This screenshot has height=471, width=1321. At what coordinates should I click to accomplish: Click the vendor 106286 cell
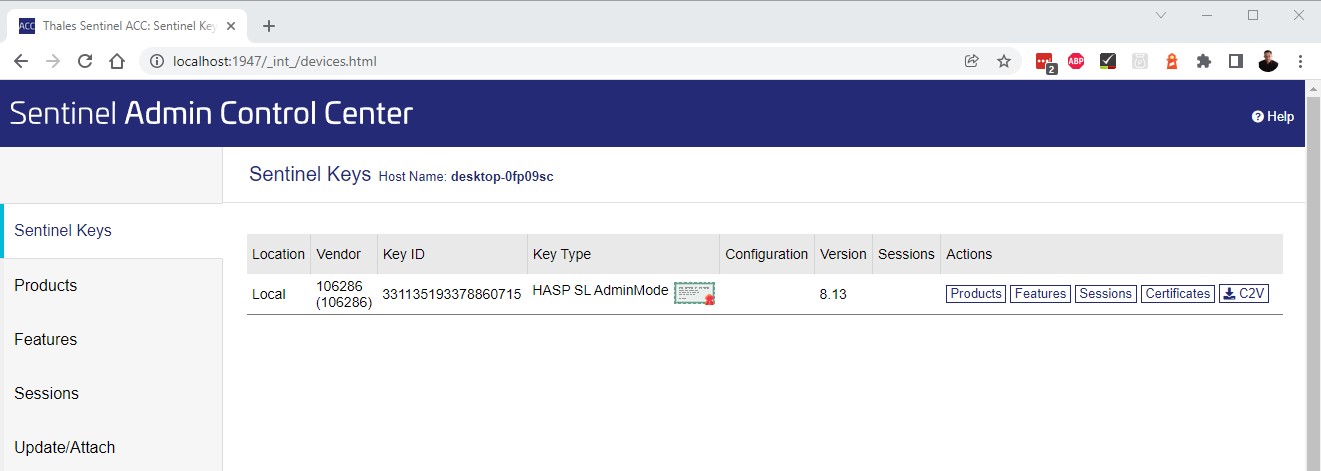click(x=344, y=294)
